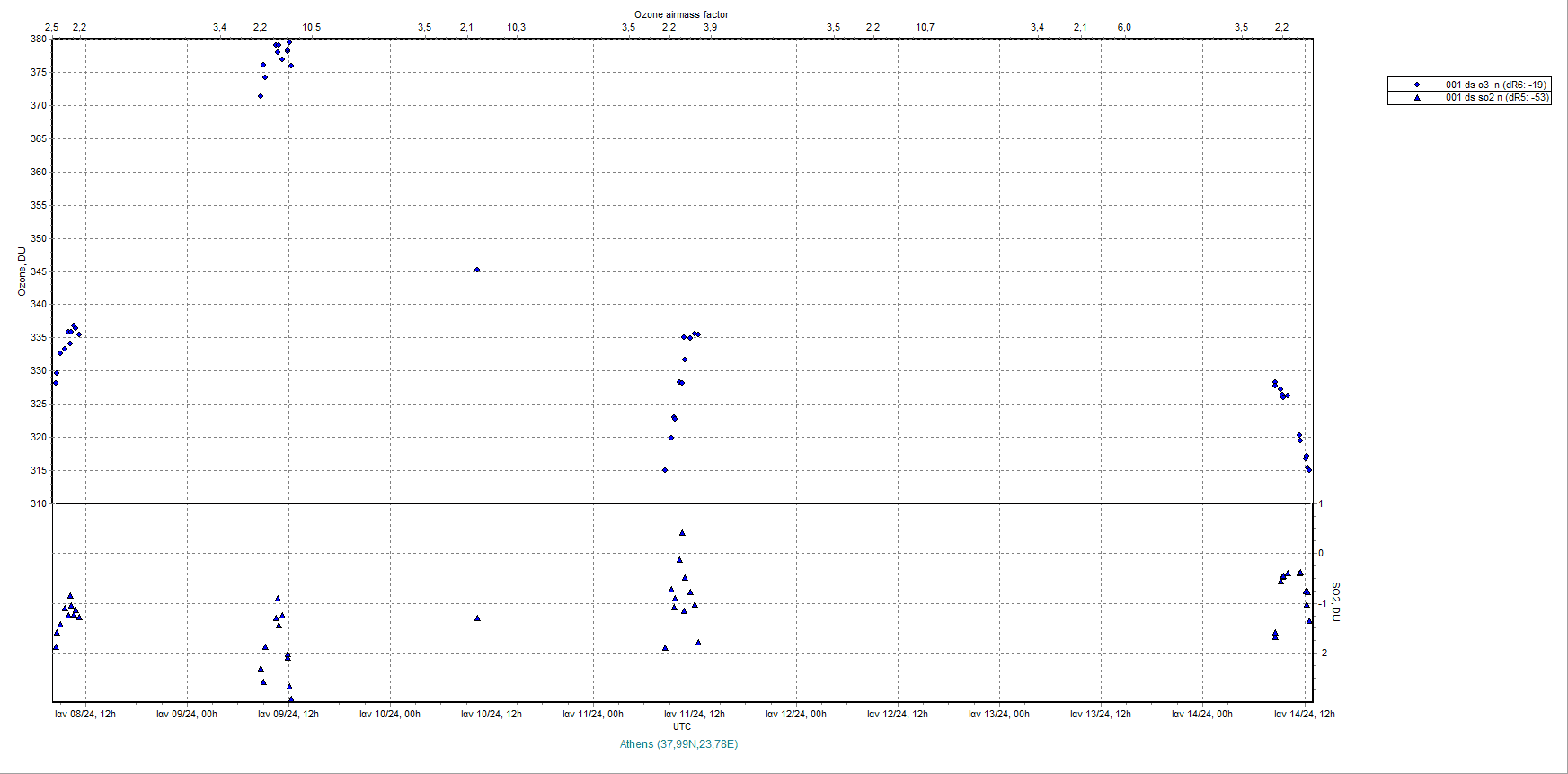Click the Athens (37,99N,23,78E) location caption

[678, 744]
